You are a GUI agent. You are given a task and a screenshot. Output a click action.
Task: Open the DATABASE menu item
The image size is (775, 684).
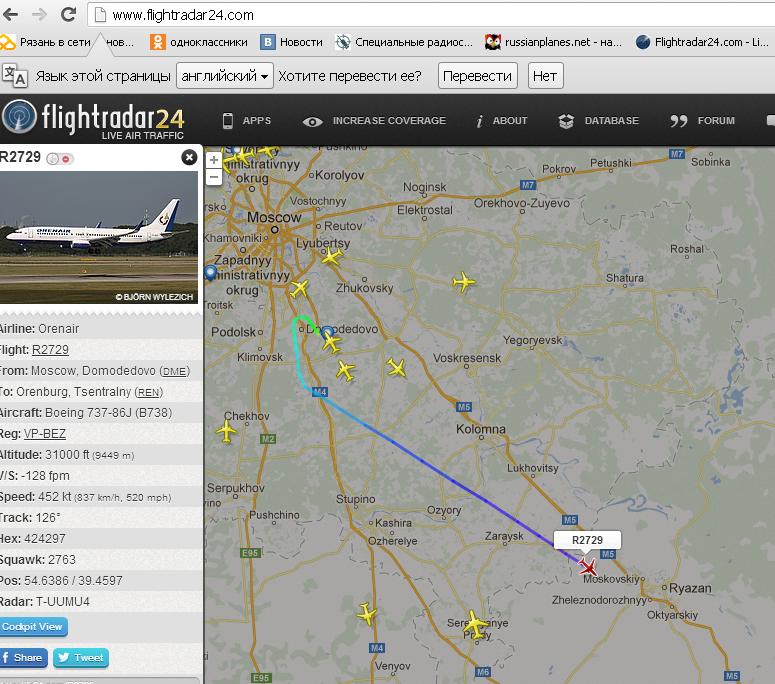point(598,121)
